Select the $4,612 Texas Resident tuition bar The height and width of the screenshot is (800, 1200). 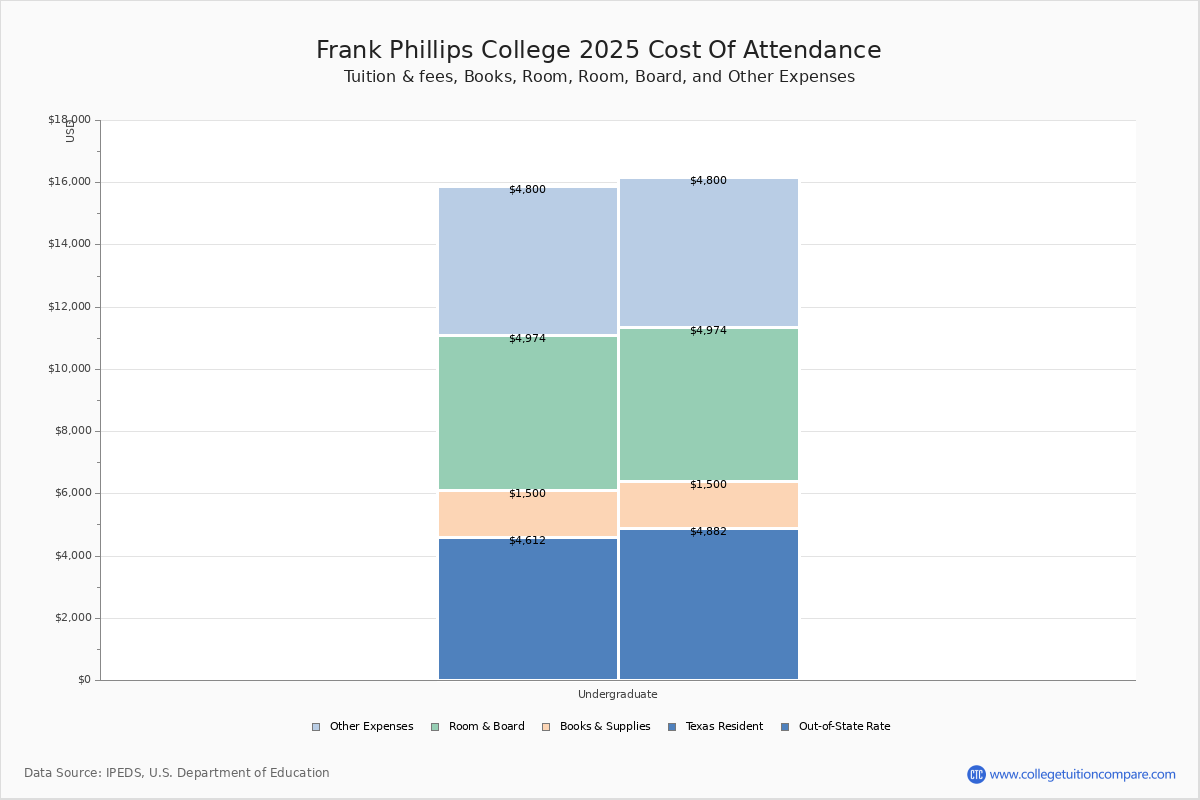[x=528, y=609]
